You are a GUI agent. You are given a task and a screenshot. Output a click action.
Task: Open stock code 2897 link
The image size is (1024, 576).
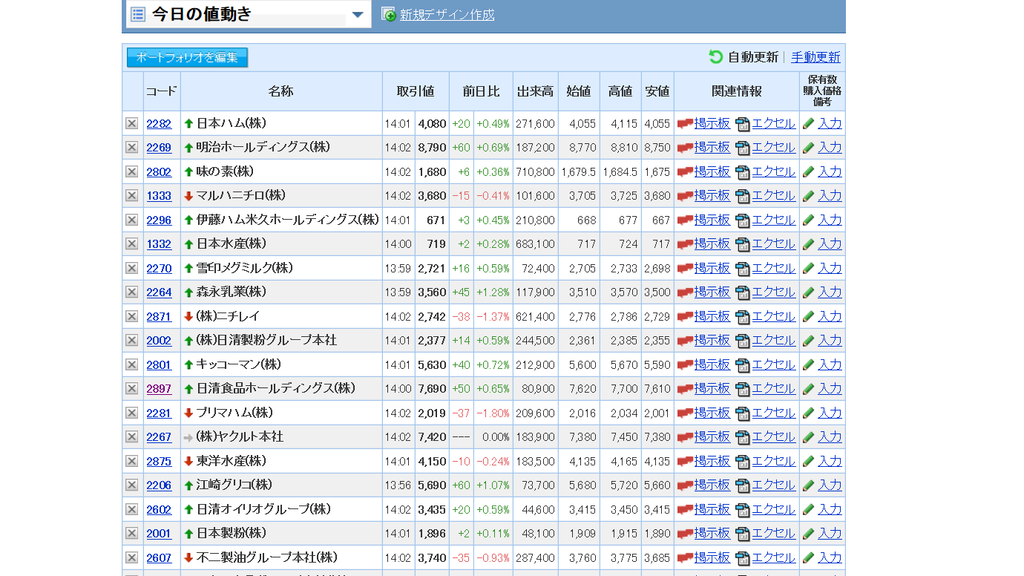click(159, 390)
